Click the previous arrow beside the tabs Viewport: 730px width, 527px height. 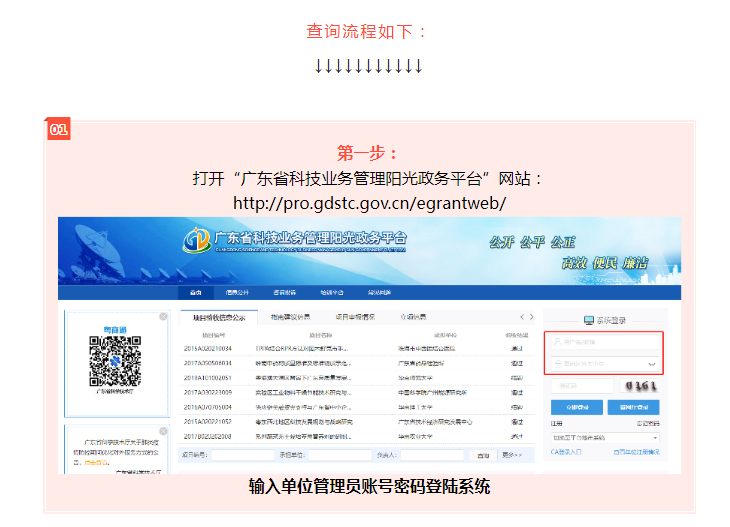[x=520, y=317]
